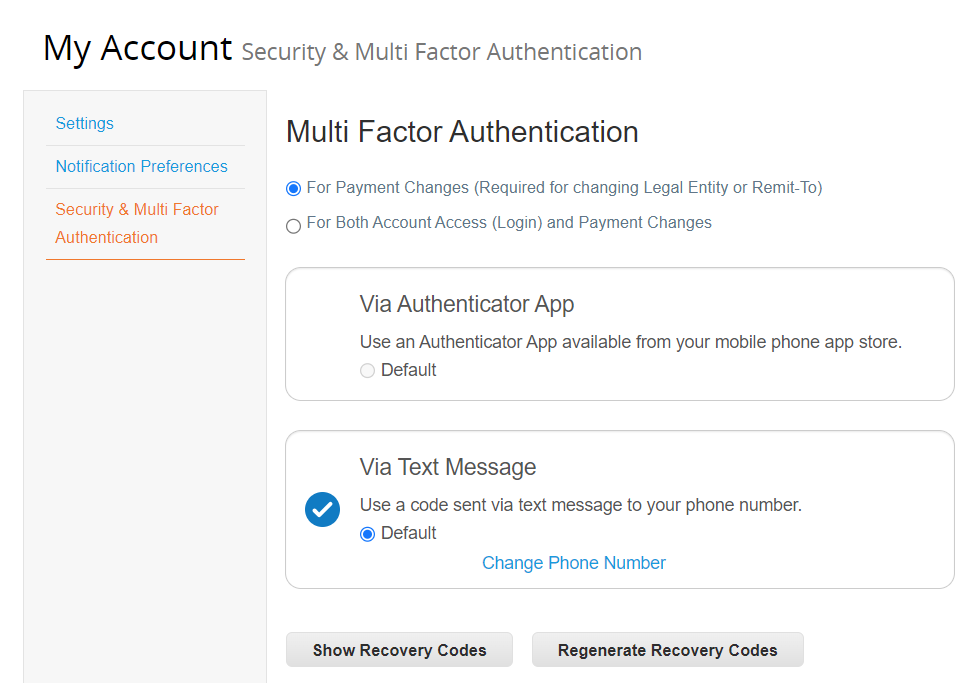Click the My Account page title
Image resolution: width=977 pixels, height=683 pixels.
click(x=138, y=48)
